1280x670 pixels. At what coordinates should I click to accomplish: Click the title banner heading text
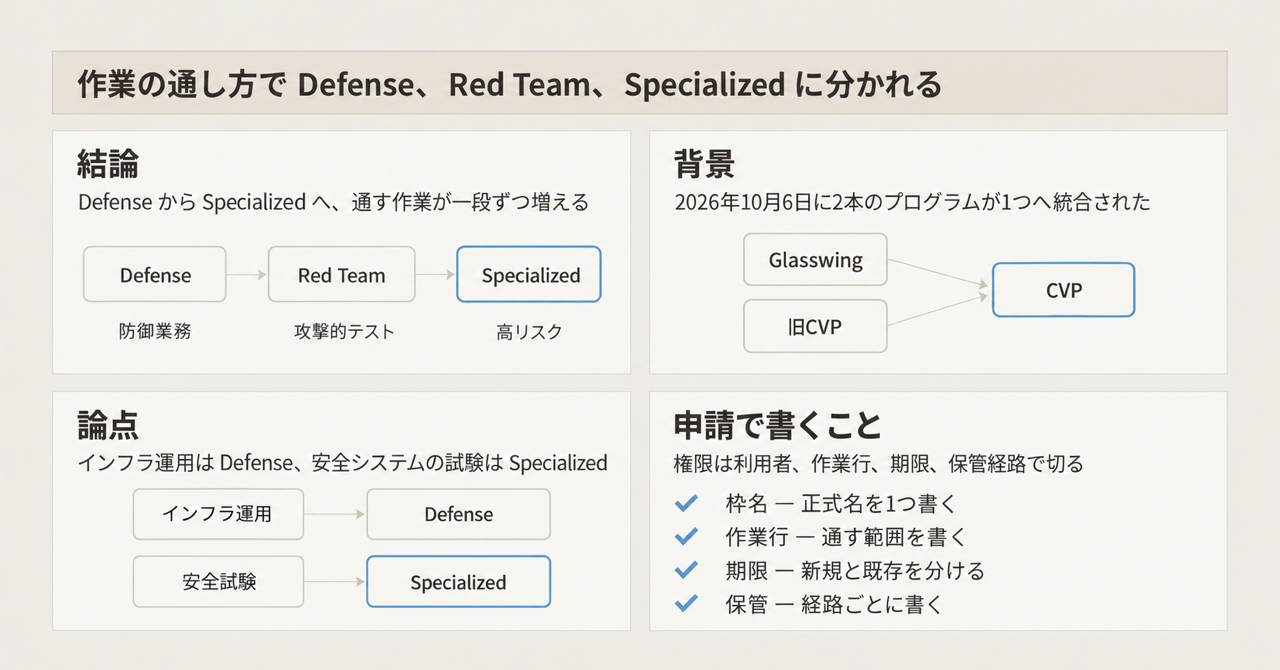pos(509,85)
